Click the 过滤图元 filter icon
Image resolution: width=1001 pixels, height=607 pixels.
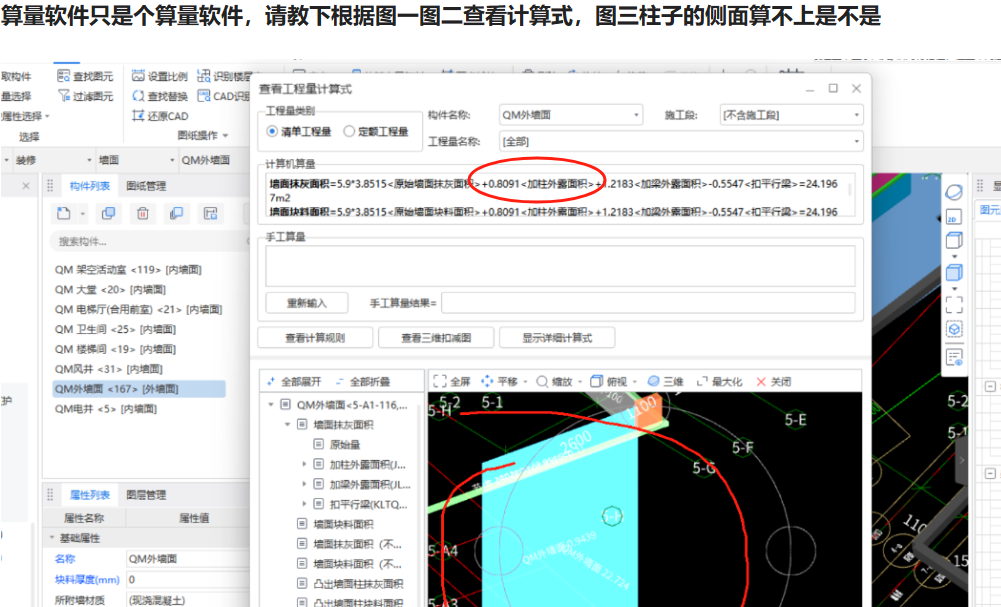coord(63,96)
